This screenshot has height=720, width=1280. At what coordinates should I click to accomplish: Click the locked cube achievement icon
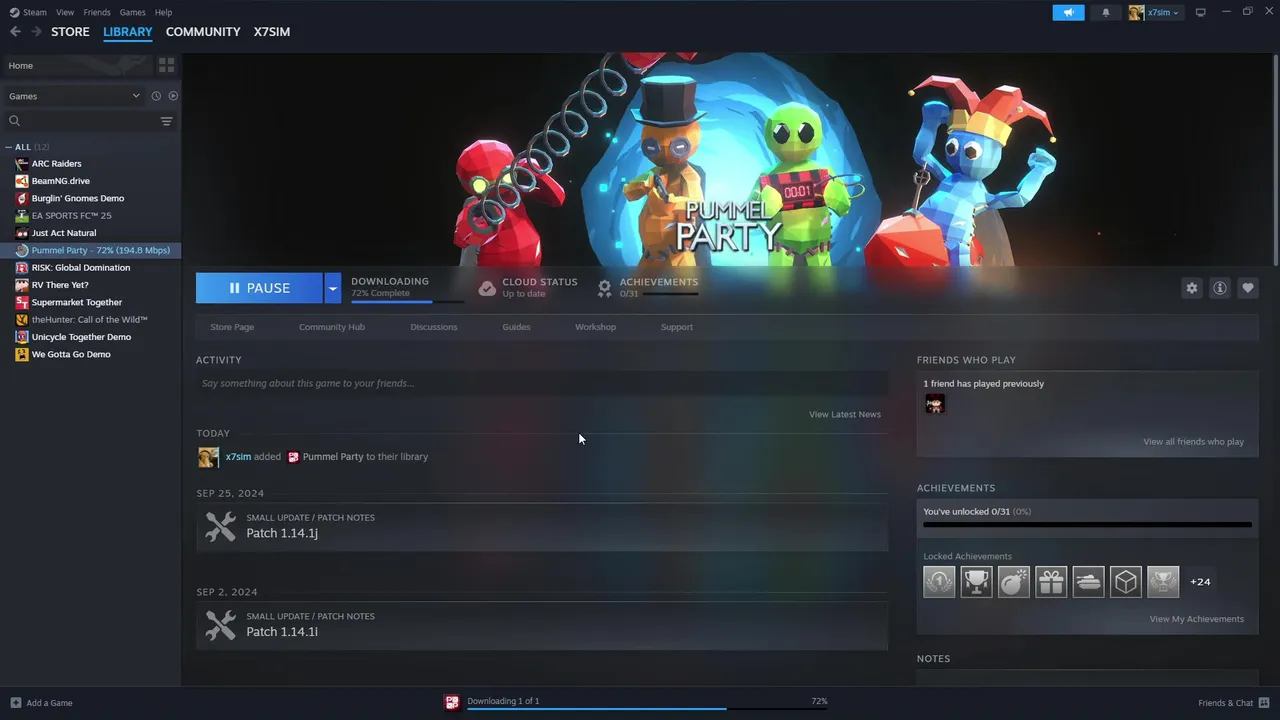tap(1126, 581)
